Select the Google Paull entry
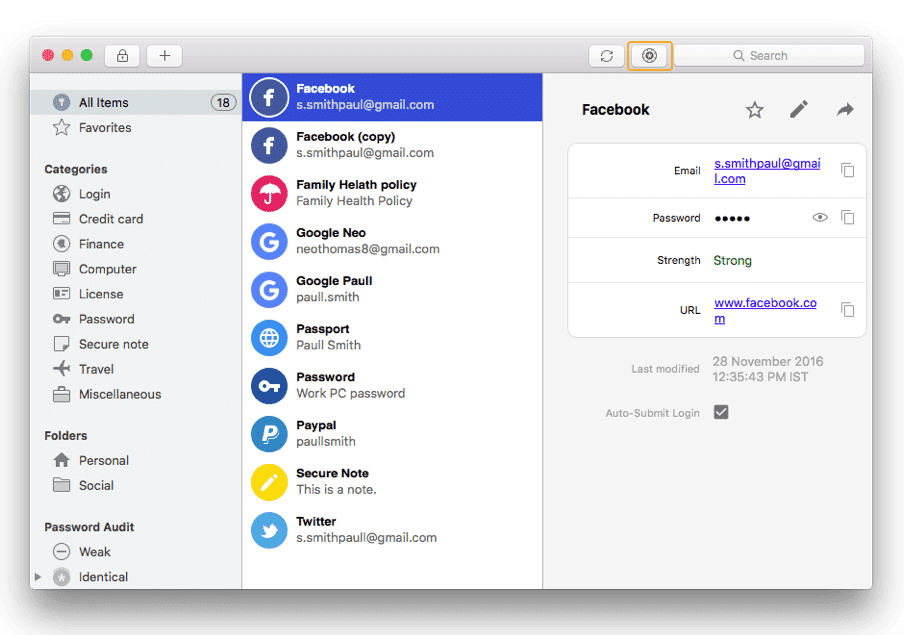 [x=392, y=289]
